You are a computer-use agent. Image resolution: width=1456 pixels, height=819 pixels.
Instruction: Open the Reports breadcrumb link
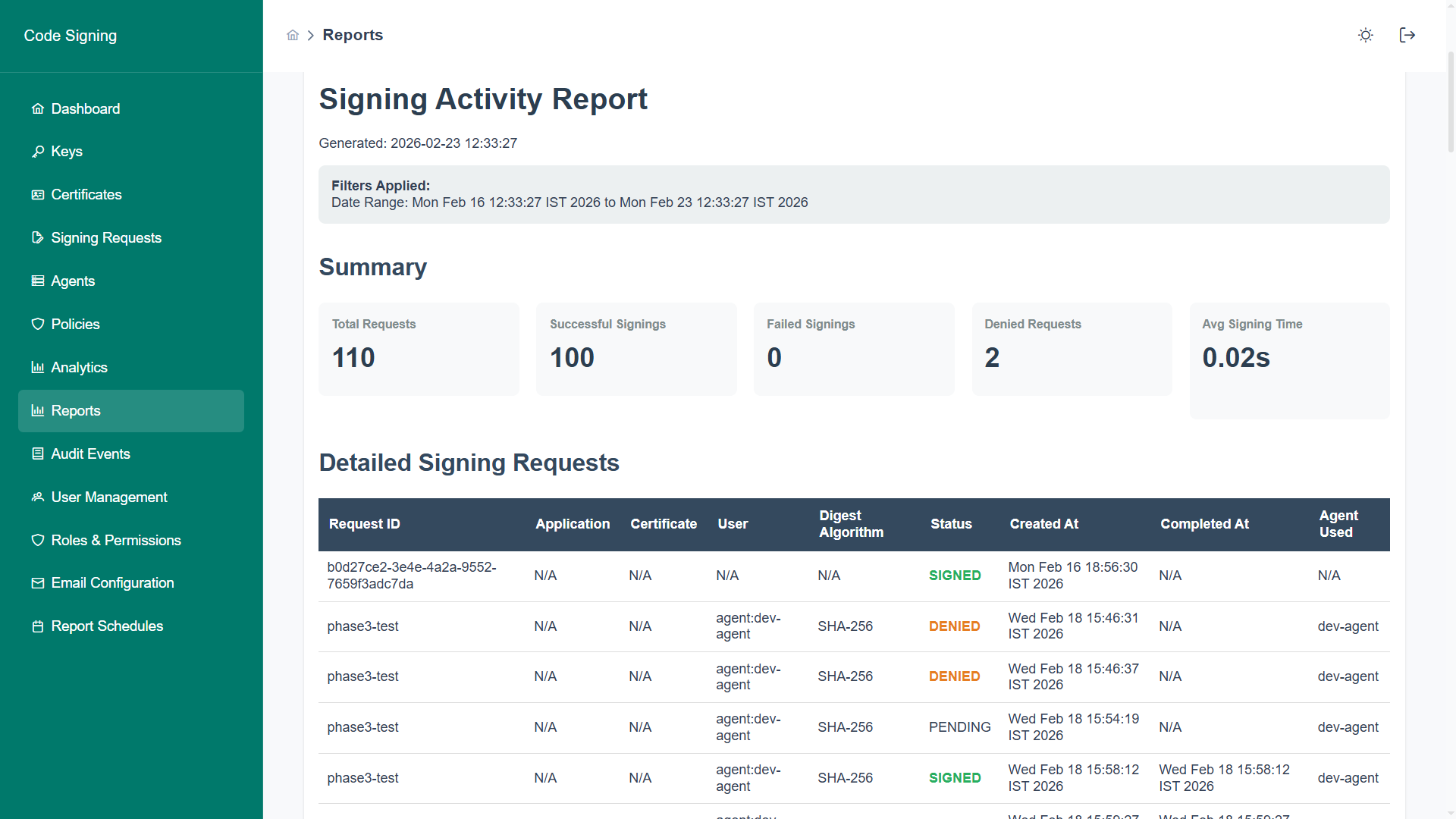click(353, 35)
